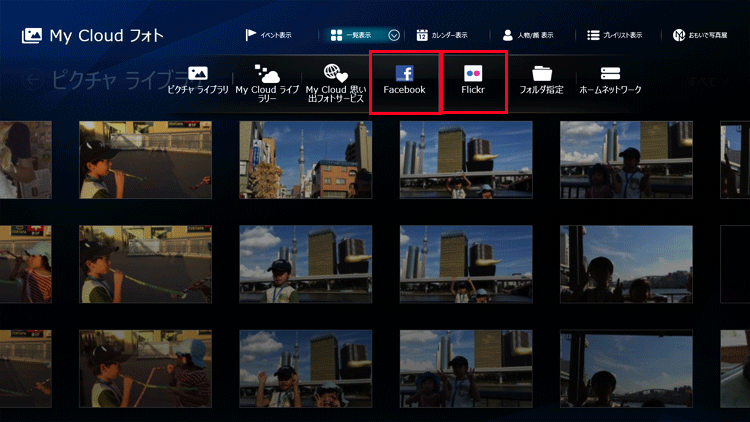Open bottom-row dark silhouette photo by river
Screen dimensions: 750x422
point(626,368)
